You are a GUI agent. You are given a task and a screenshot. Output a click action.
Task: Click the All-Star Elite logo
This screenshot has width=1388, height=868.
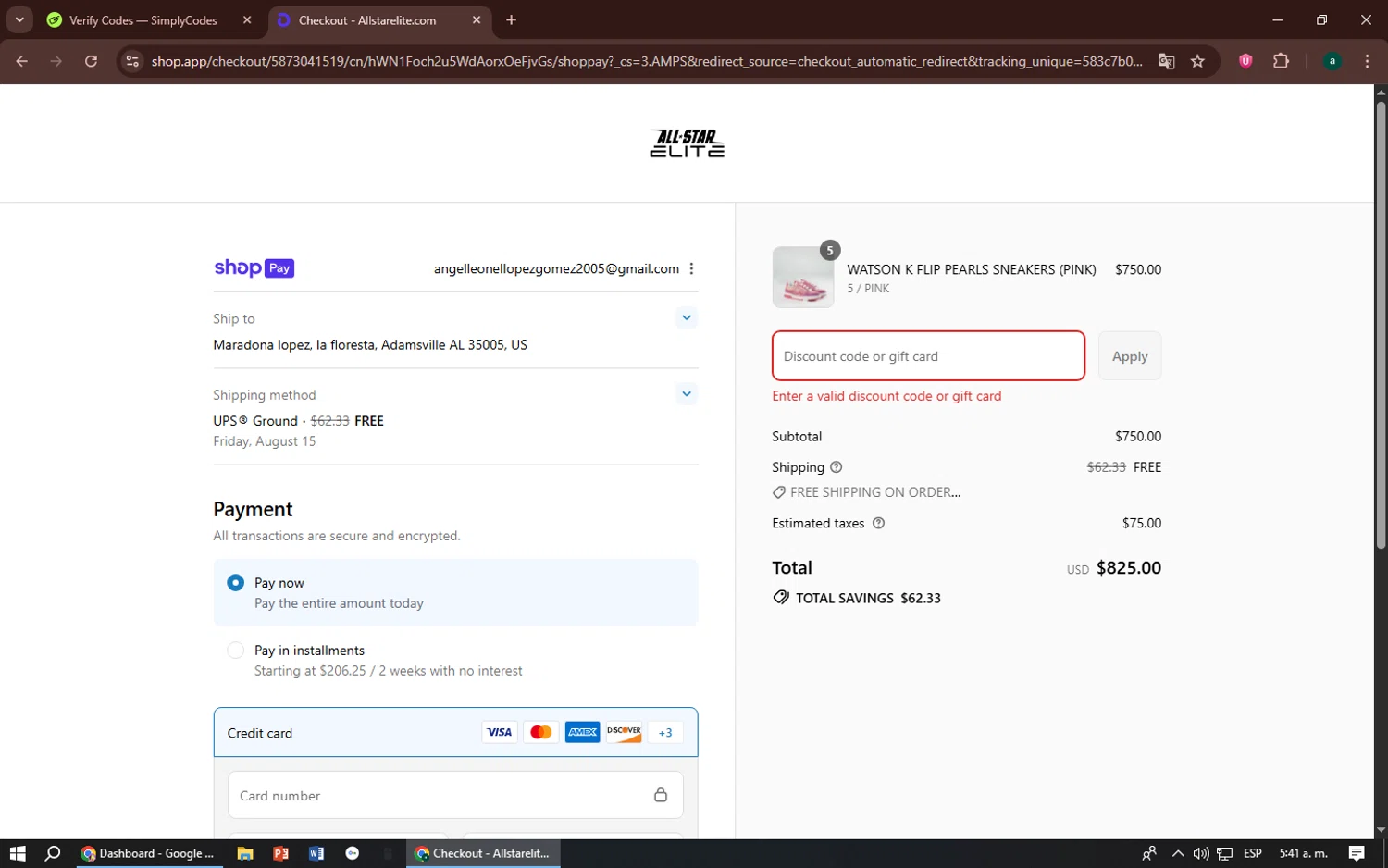click(687, 143)
